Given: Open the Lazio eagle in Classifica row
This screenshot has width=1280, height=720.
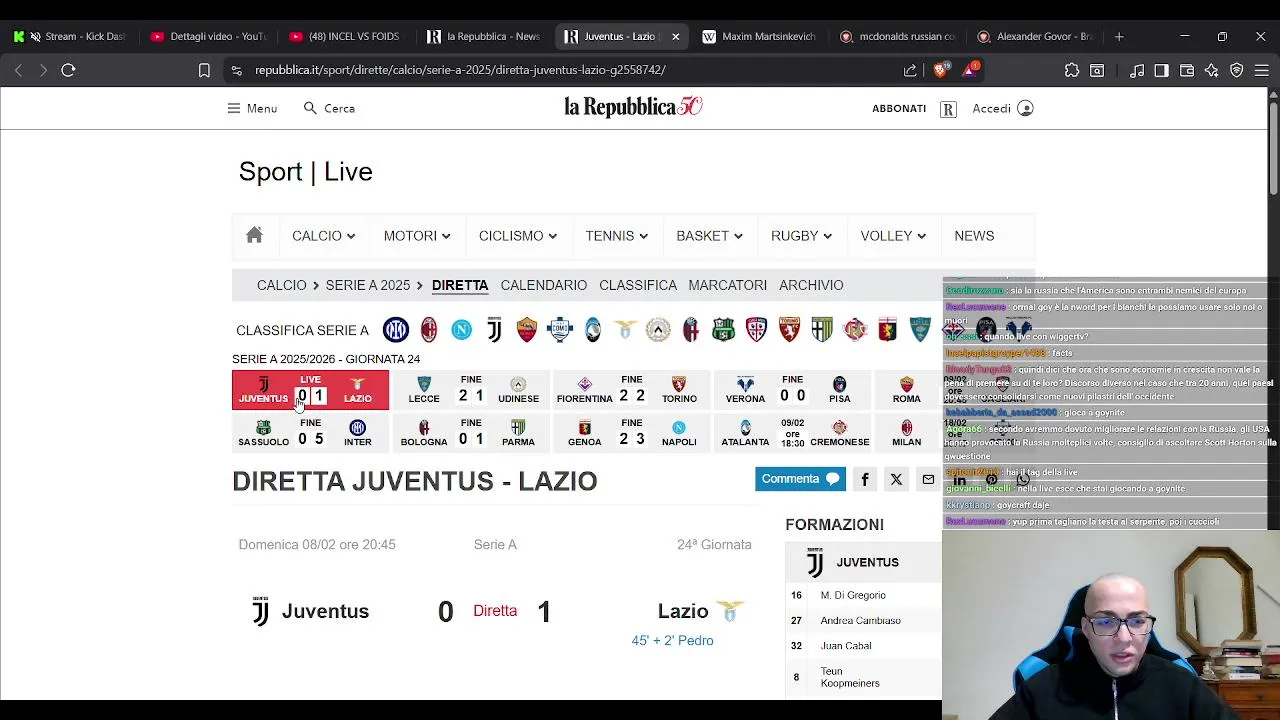Looking at the screenshot, I should [625, 330].
